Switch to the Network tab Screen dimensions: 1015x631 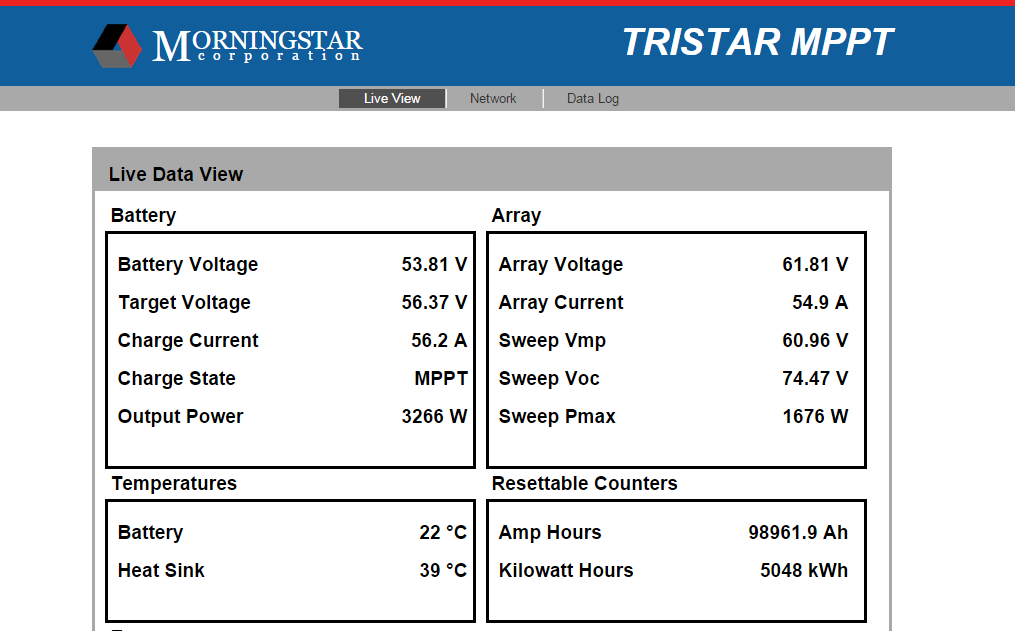[493, 98]
